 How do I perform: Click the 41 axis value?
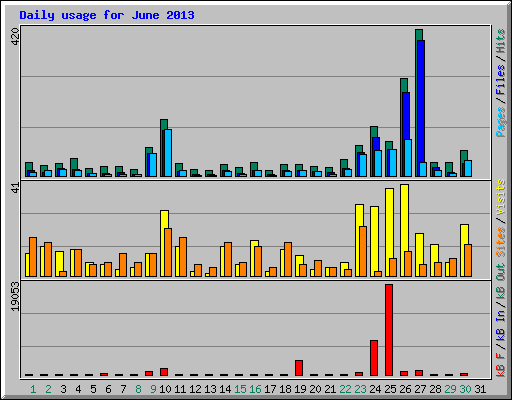[x=15, y=188]
